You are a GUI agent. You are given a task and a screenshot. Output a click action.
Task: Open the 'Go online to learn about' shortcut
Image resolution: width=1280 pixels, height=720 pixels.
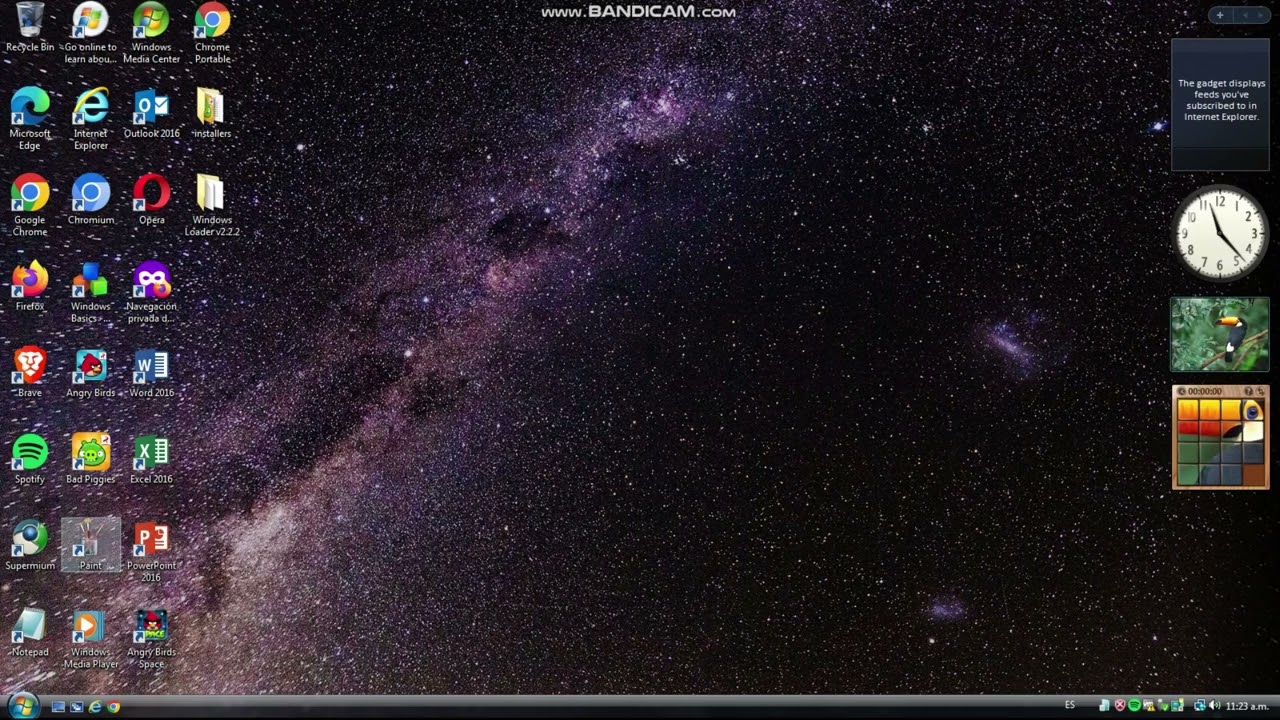pos(90,34)
